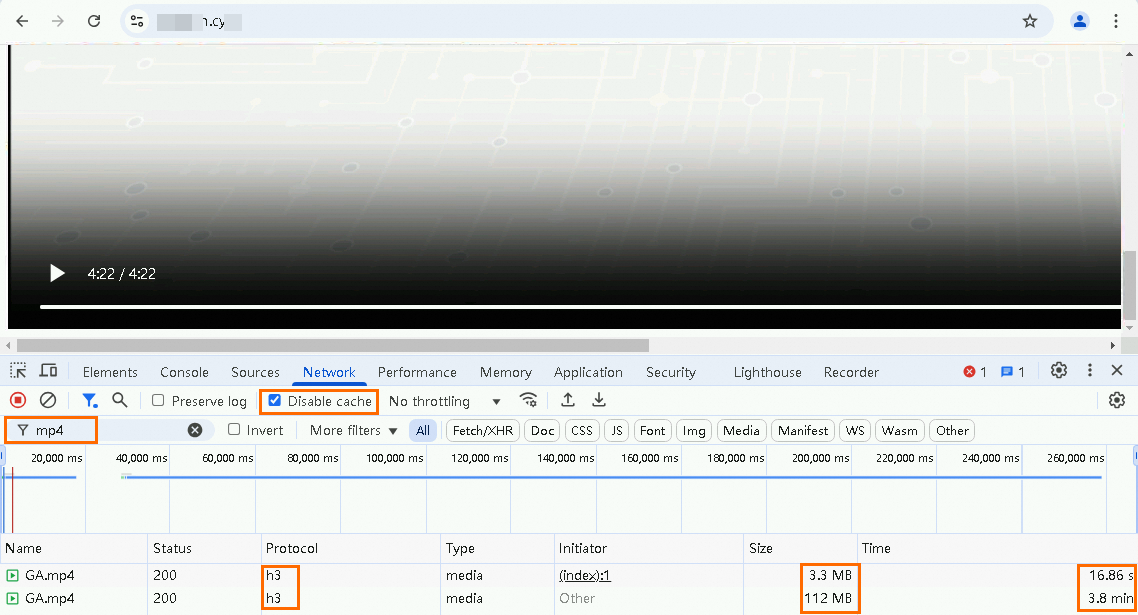Open DevTools settings gear
This screenshot has width=1138, height=615.
point(1059,370)
